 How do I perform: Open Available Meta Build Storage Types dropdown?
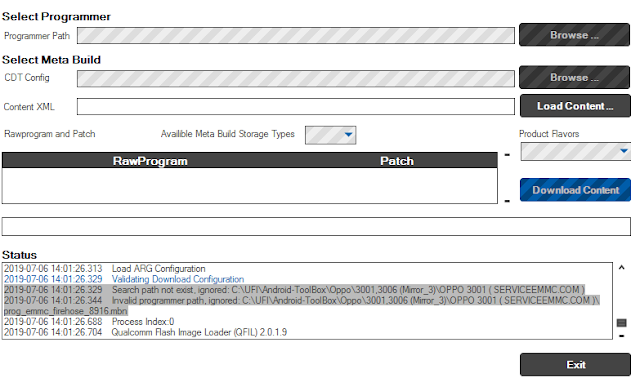click(x=331, y=135)
